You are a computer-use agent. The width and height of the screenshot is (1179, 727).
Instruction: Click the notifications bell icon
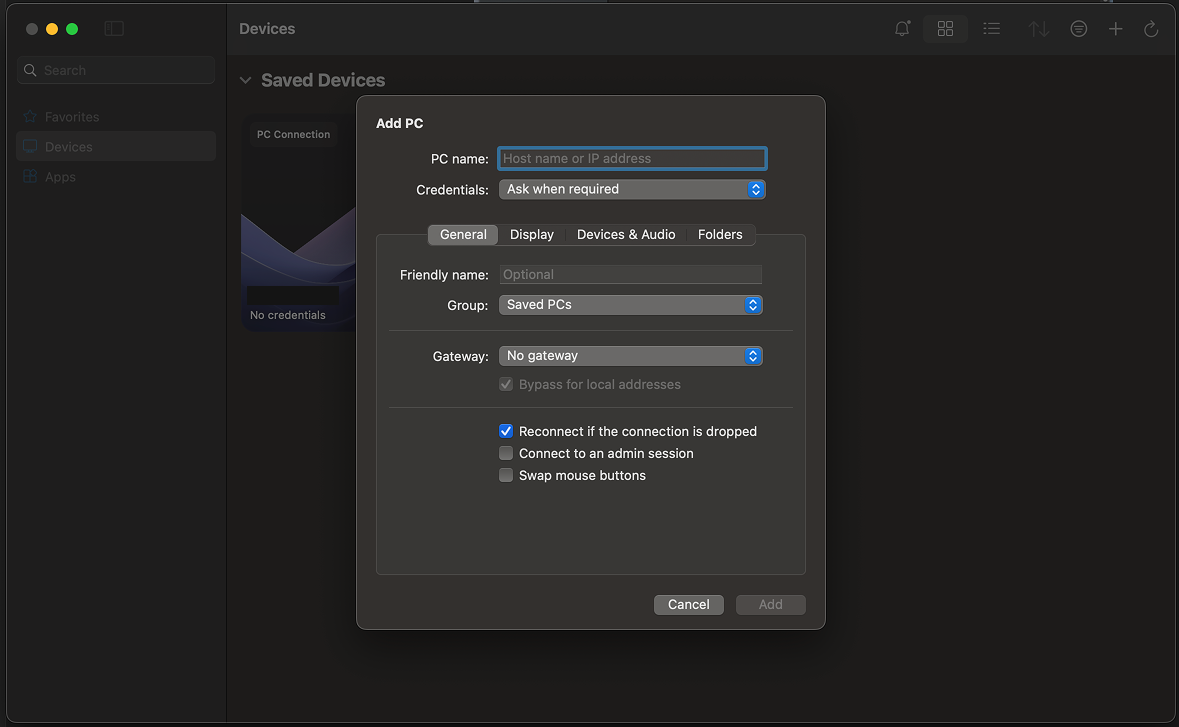point(902,29)
